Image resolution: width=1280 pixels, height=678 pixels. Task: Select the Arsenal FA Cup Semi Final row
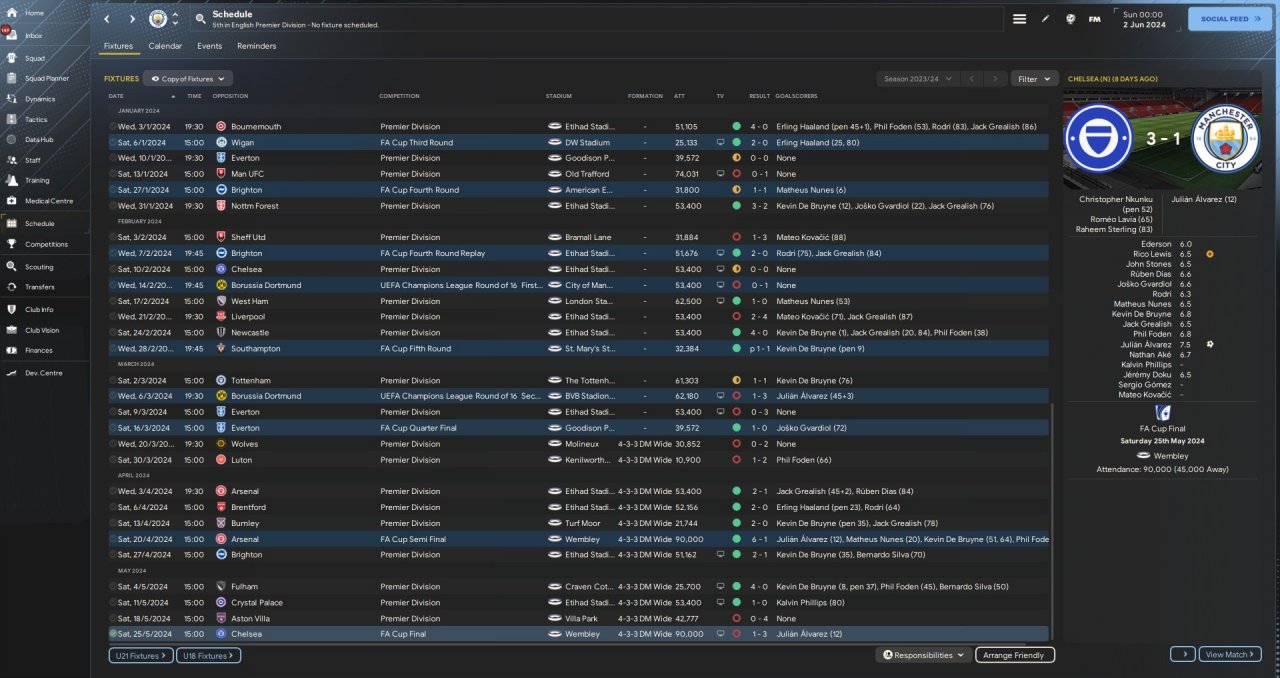click(x=579, y=539)
